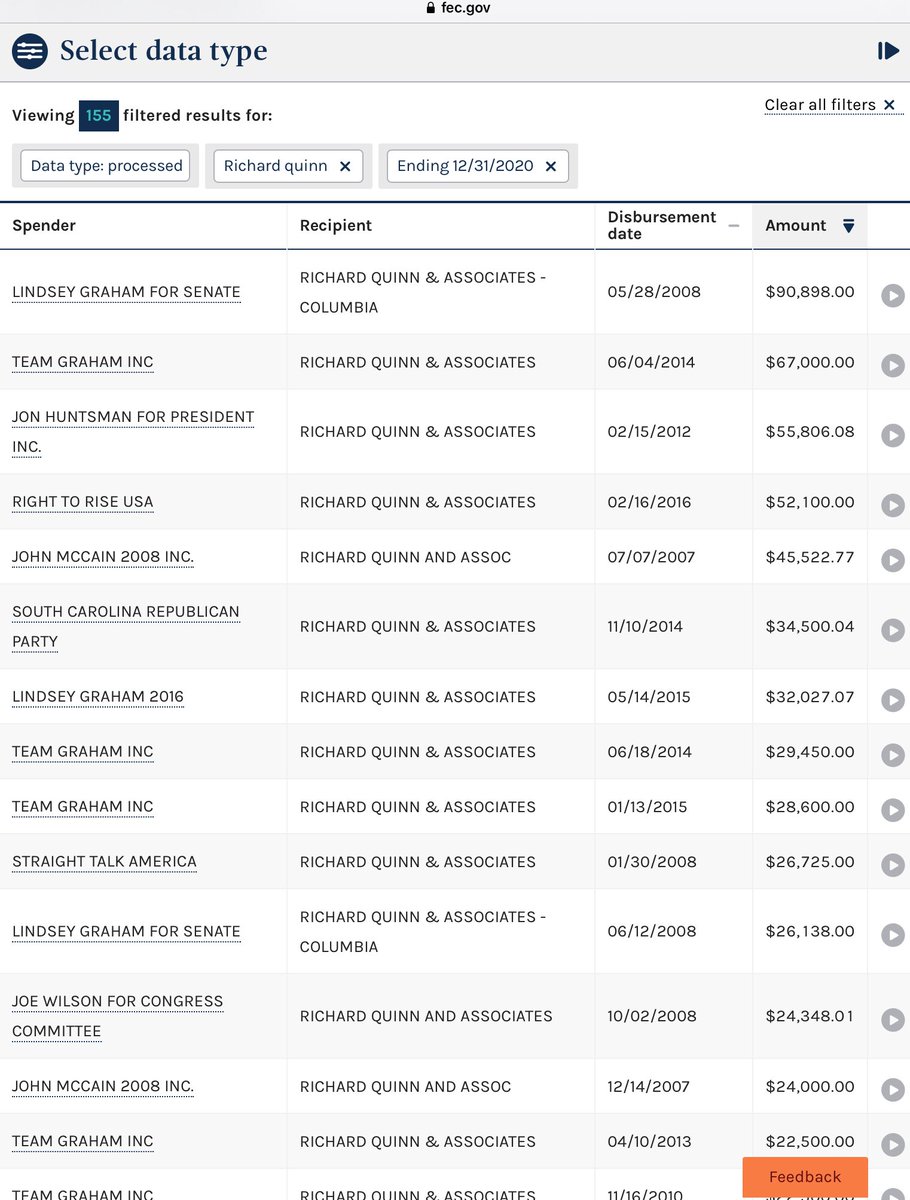Expand details for the $22,500.00 row
Image resolution: width=910 pixels, height=1200 pixels.
(x=892, y=1145)
